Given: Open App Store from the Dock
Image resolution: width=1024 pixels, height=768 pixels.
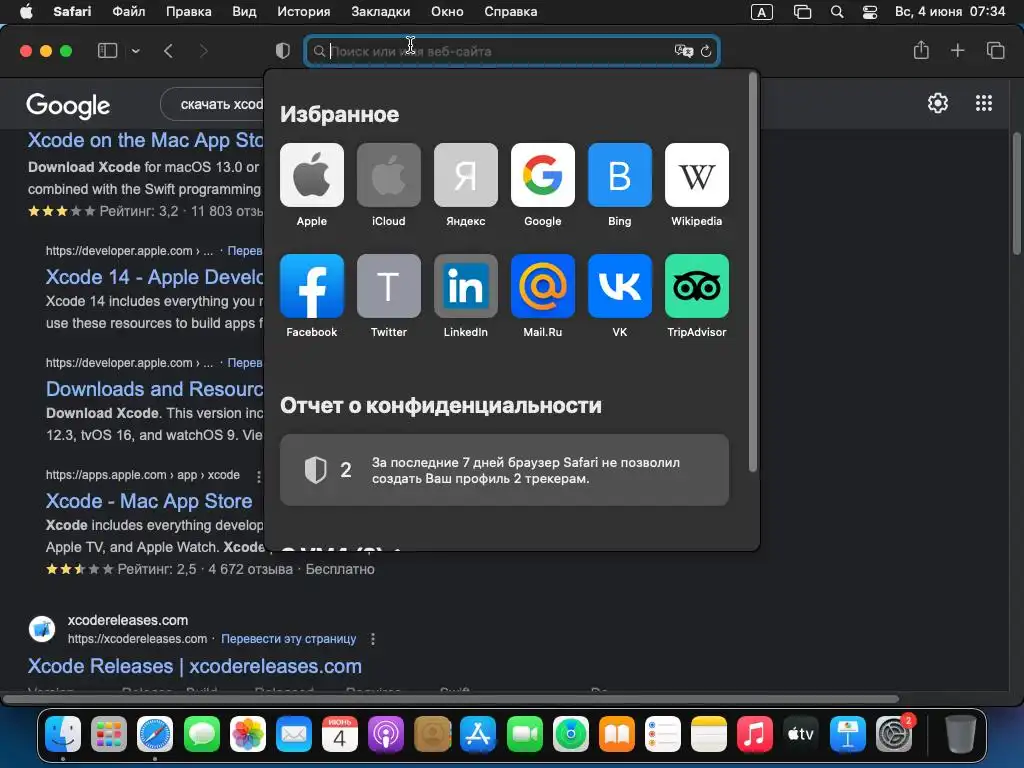Looking at the screenshot, I should (478, 733).
